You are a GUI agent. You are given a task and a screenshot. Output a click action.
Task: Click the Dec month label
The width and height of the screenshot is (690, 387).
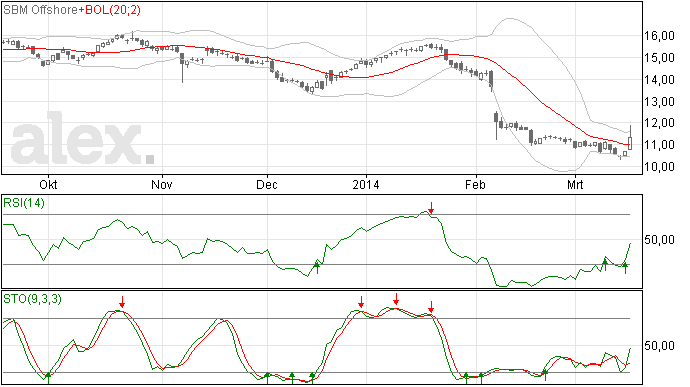tap(267, 184)
